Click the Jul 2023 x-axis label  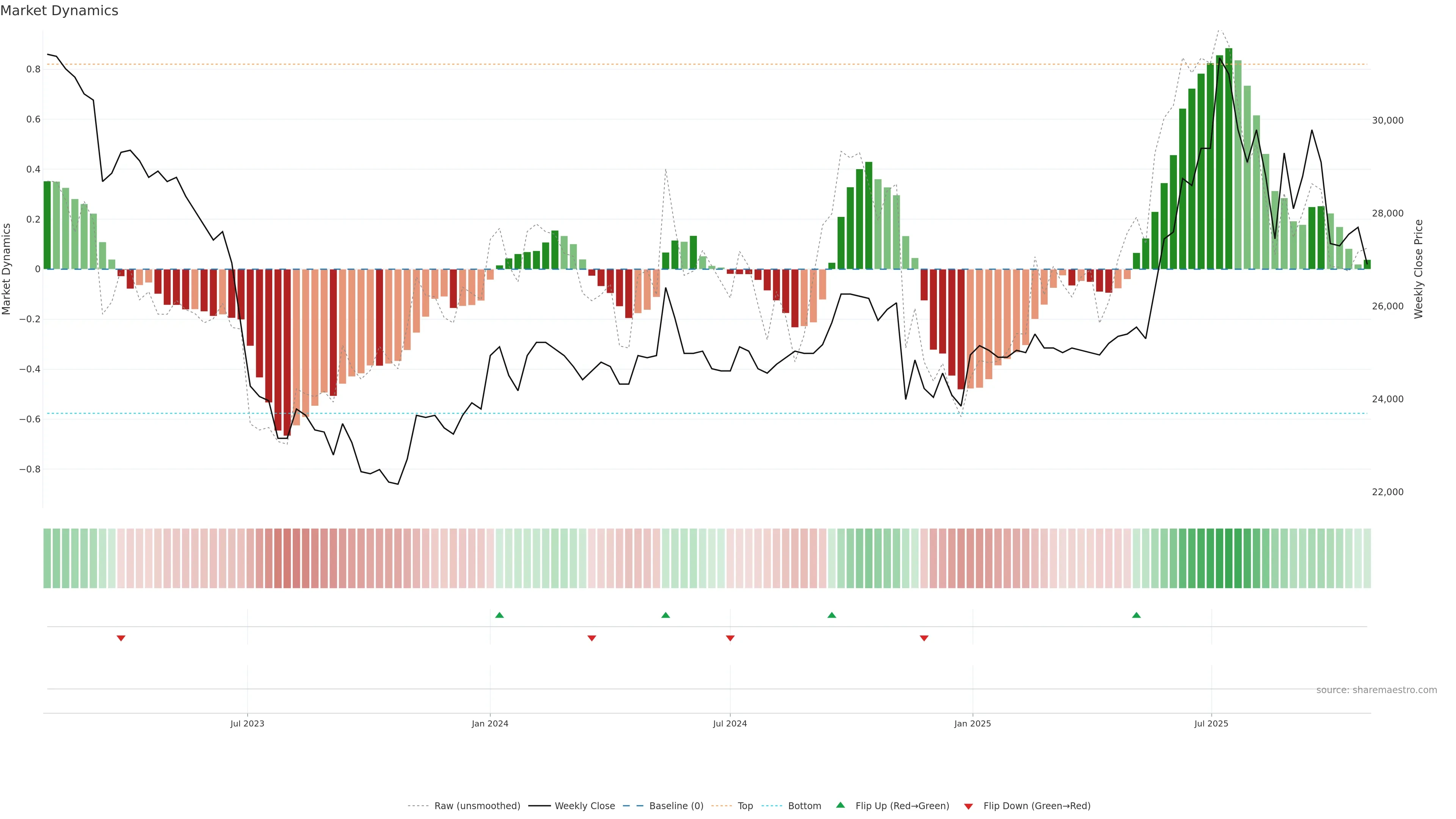click(247, 723)
